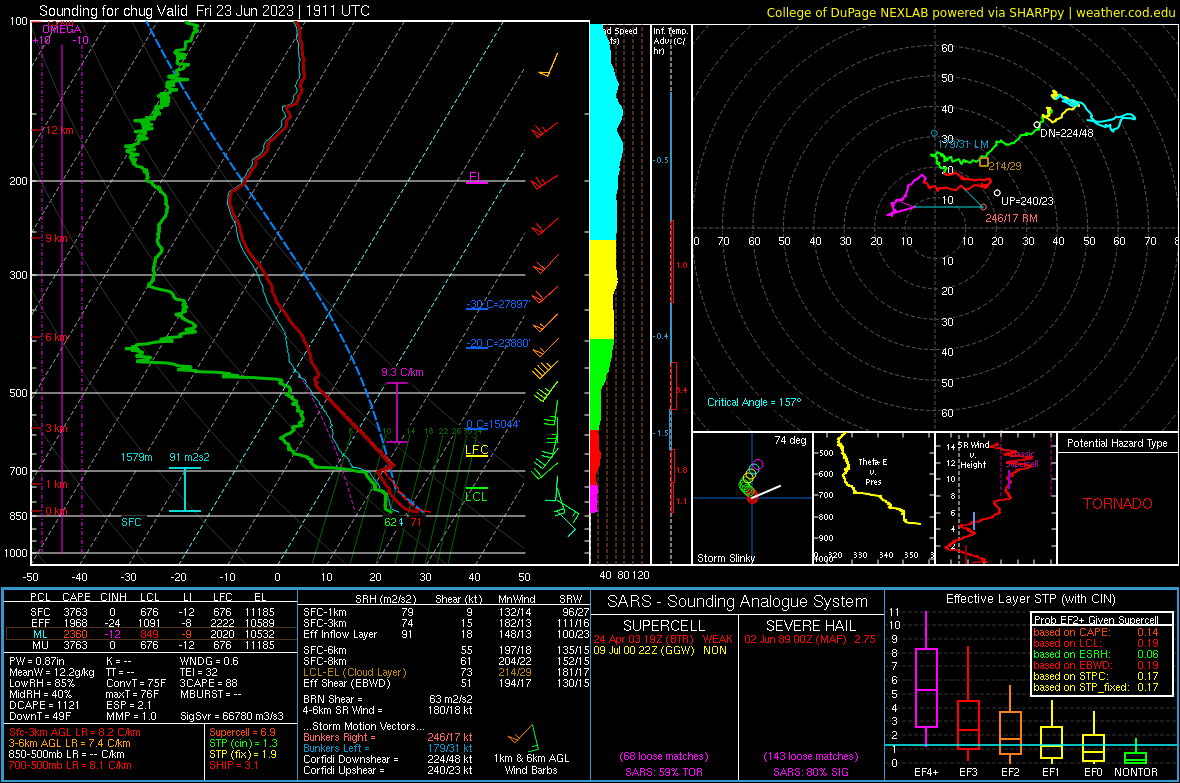1180x783 pixels.
Task: Select the 12 km height marker
Action: click(58, 130)
